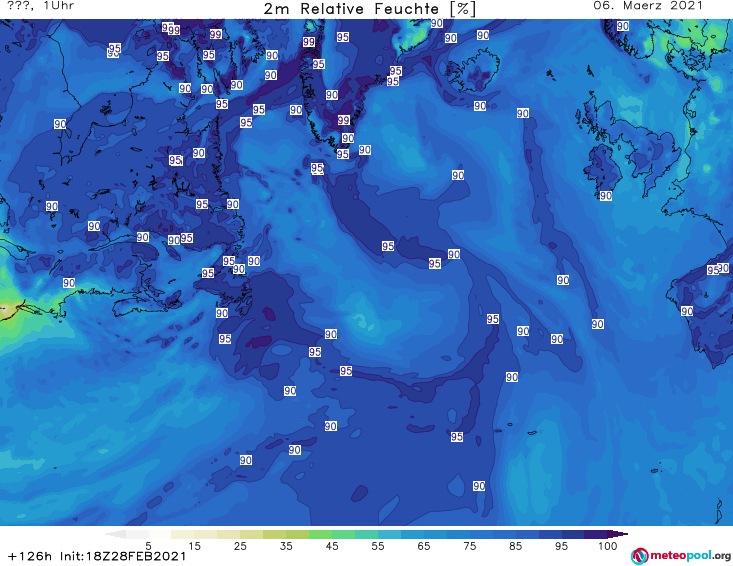Select the title '2m Relative Feuchte [%]'

click(370, 9)
